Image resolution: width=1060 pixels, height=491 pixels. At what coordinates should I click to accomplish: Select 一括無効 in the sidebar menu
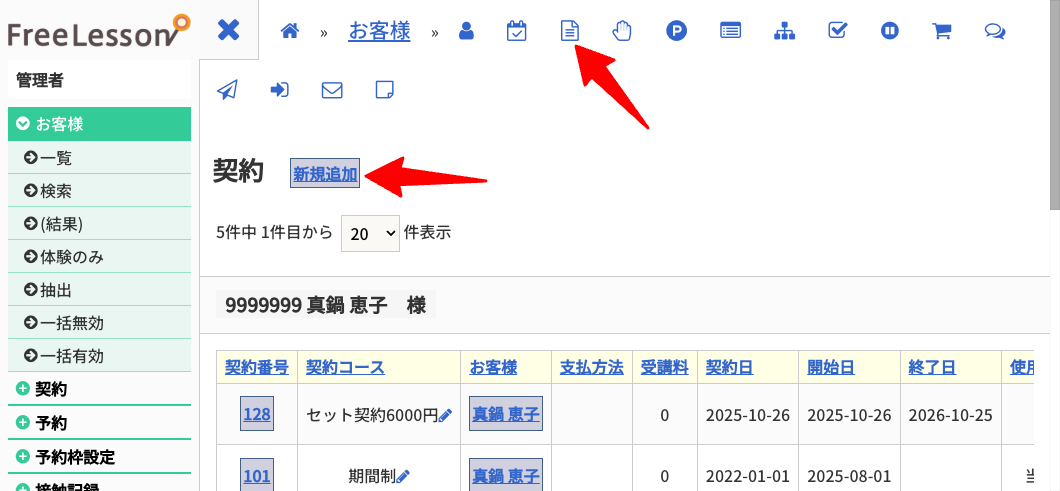click(71, 322)
